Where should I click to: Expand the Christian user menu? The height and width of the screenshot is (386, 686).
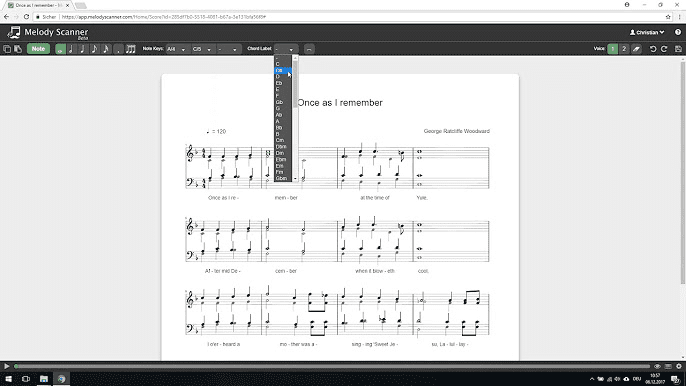click(x=647, y=32)
